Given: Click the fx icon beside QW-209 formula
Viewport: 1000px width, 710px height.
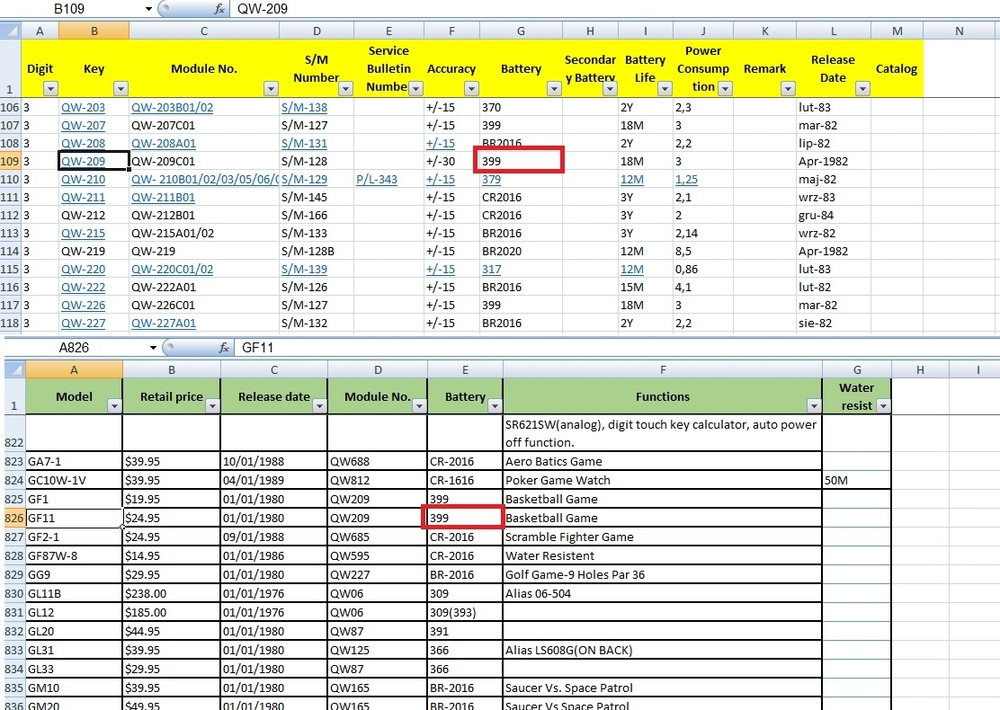Looking at the screenshot, I should click(219, 9).
